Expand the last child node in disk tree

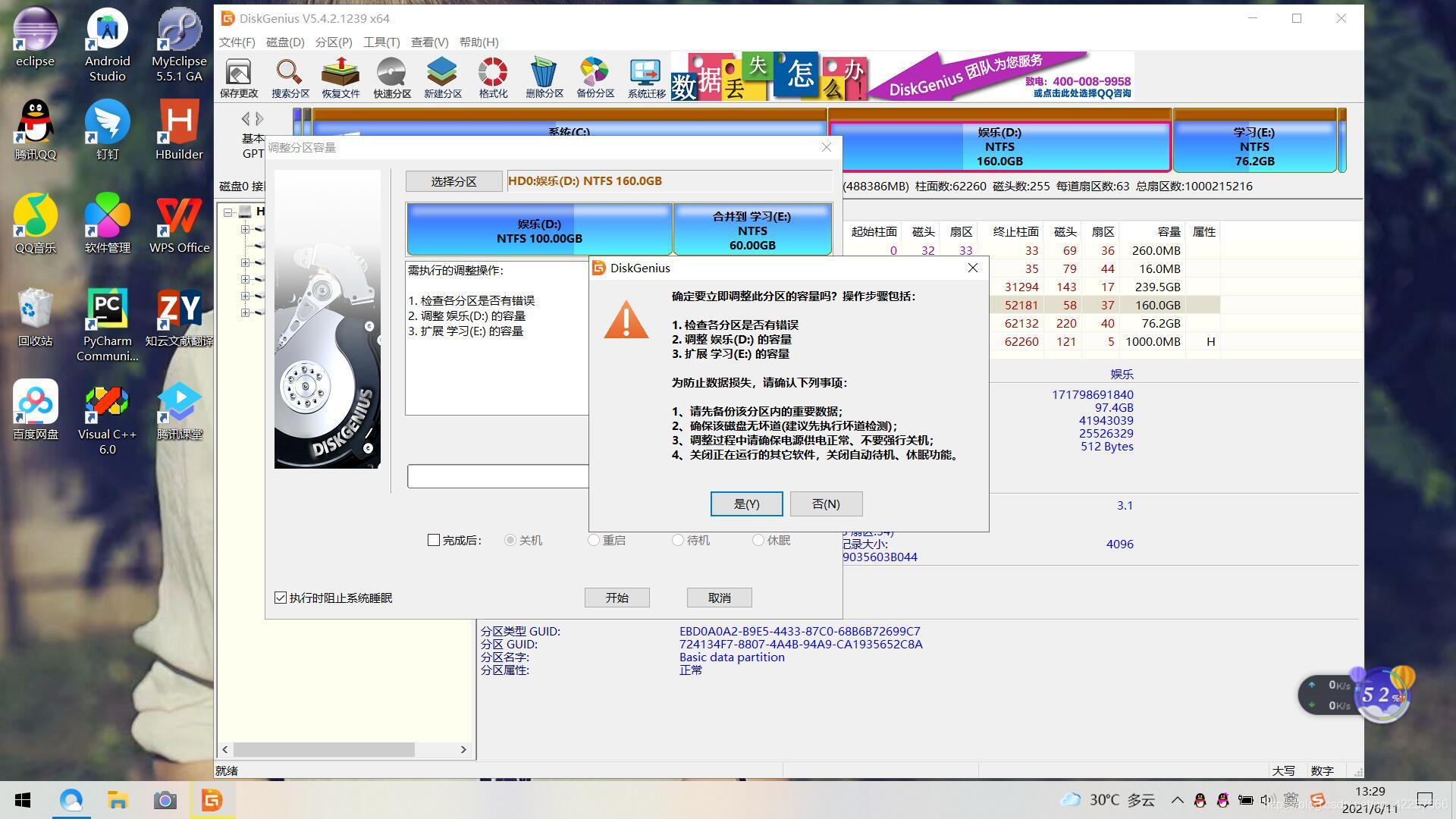coord(245,312)
